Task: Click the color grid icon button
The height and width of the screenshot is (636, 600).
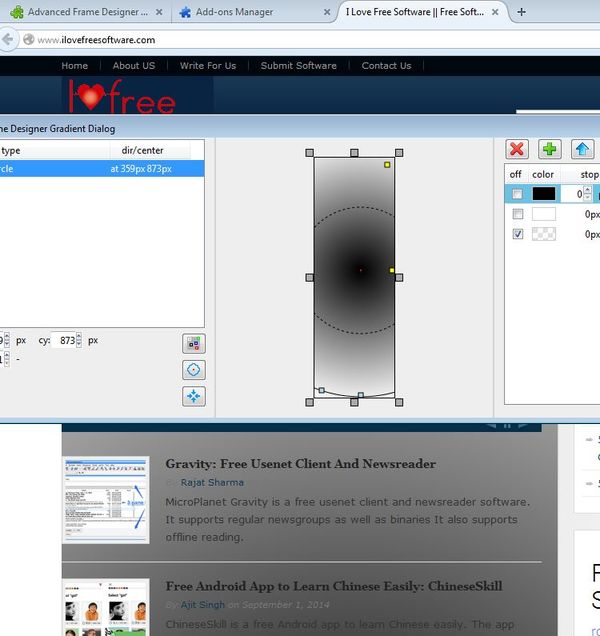Action: [x=194, y=344]
